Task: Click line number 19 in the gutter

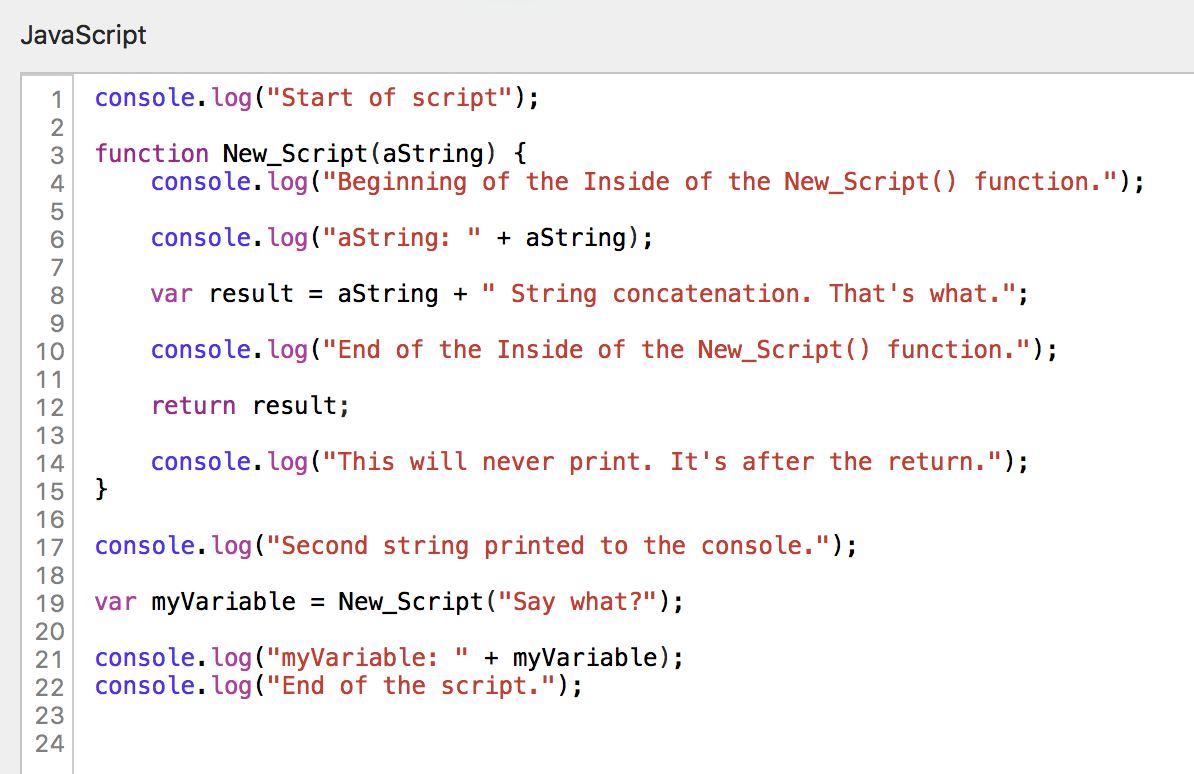Action: click(x=50, y=603)
